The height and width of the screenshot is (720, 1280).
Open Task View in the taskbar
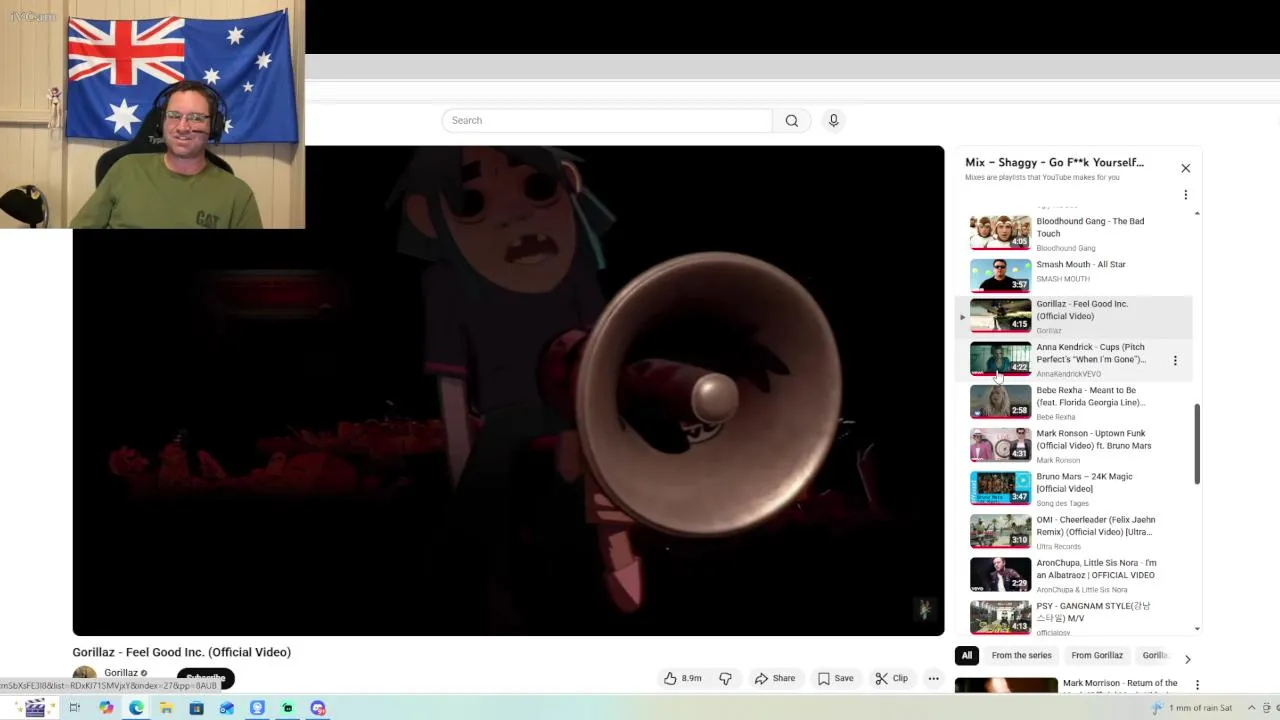[74, 708]
